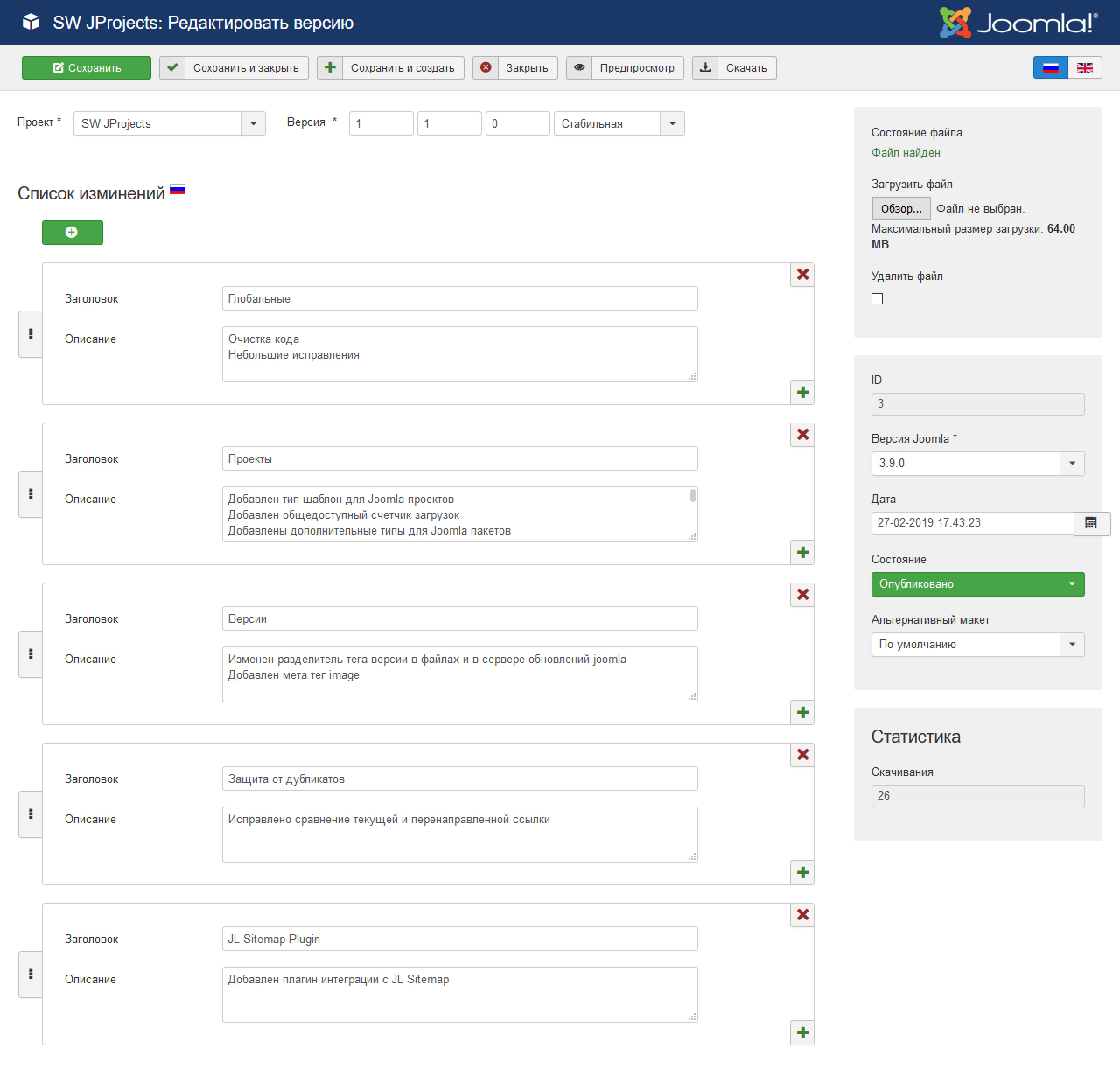This screenshot has height=1069, width=1120.
Task: Click the Скачать button label
Action: pos(746,67)
